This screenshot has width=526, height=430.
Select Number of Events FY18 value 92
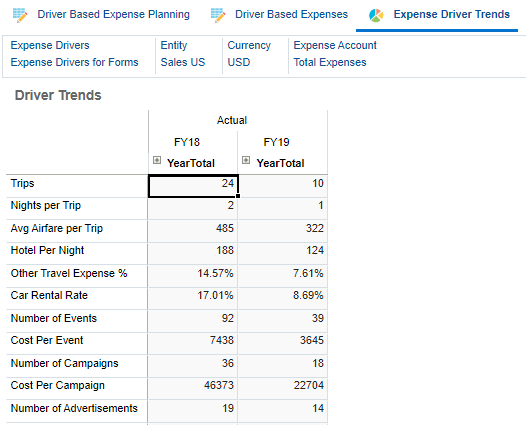(x=193, y=321)
